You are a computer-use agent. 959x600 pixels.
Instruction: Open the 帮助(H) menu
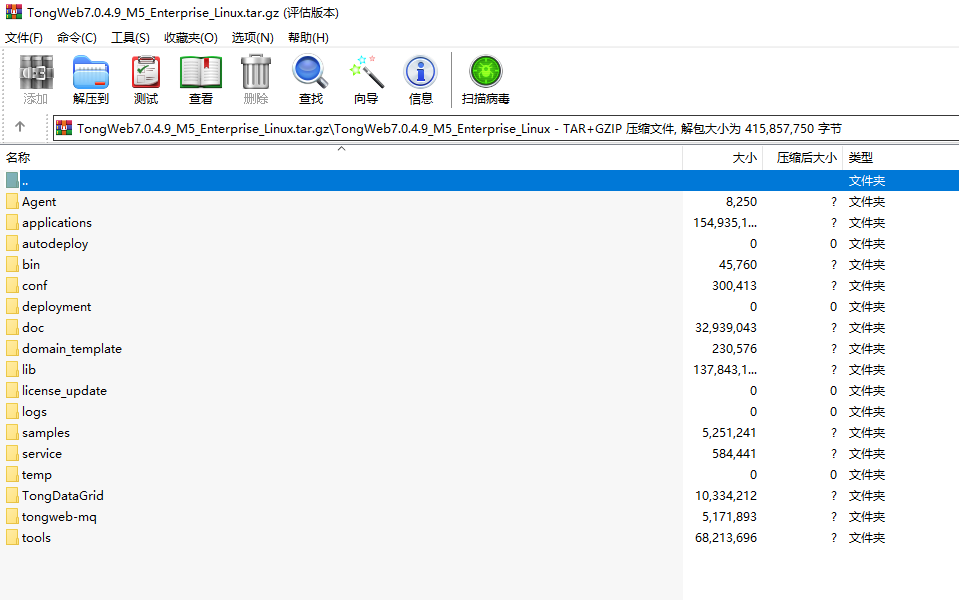(308, 38)
